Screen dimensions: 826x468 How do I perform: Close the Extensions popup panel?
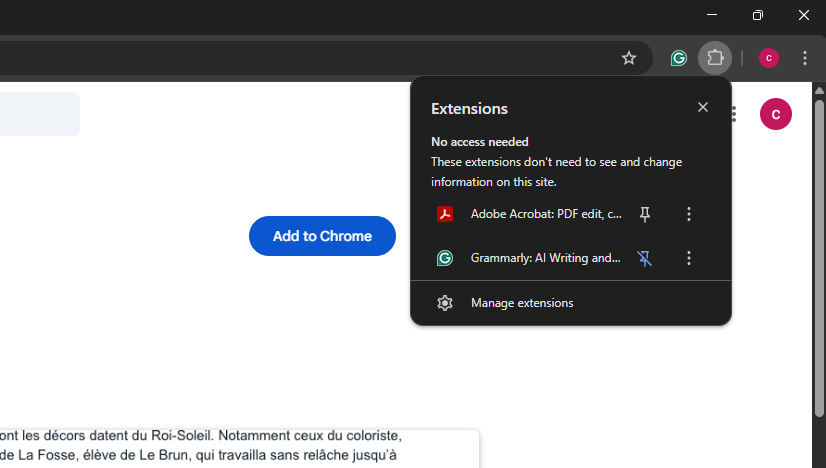(703, 108)
